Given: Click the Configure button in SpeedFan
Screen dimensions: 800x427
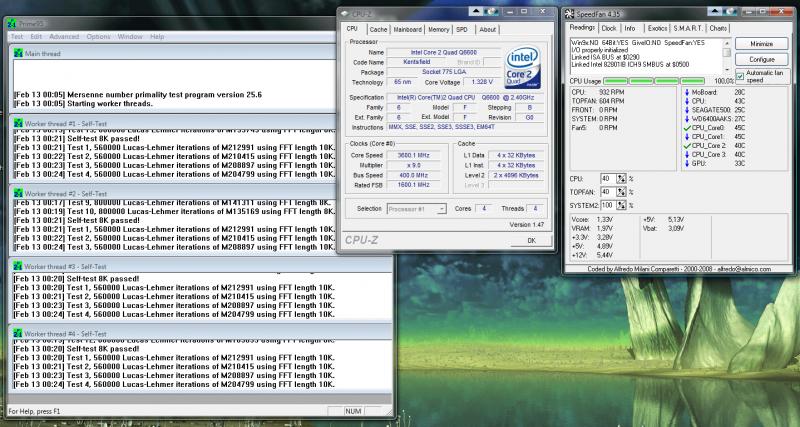Looking at the screenshot, I should [762, 59].
